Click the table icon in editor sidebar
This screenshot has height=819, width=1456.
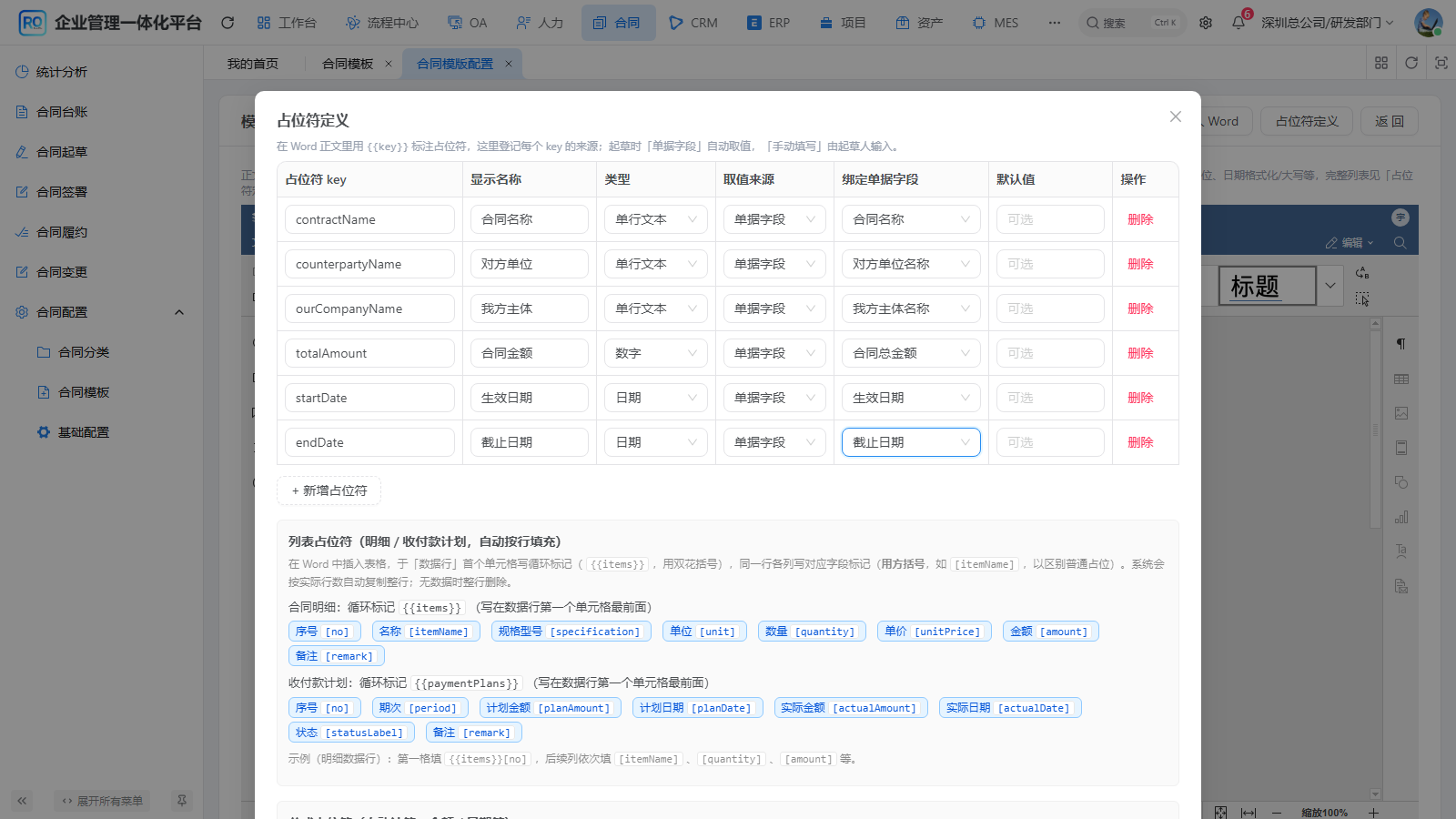click(1401, 379)
